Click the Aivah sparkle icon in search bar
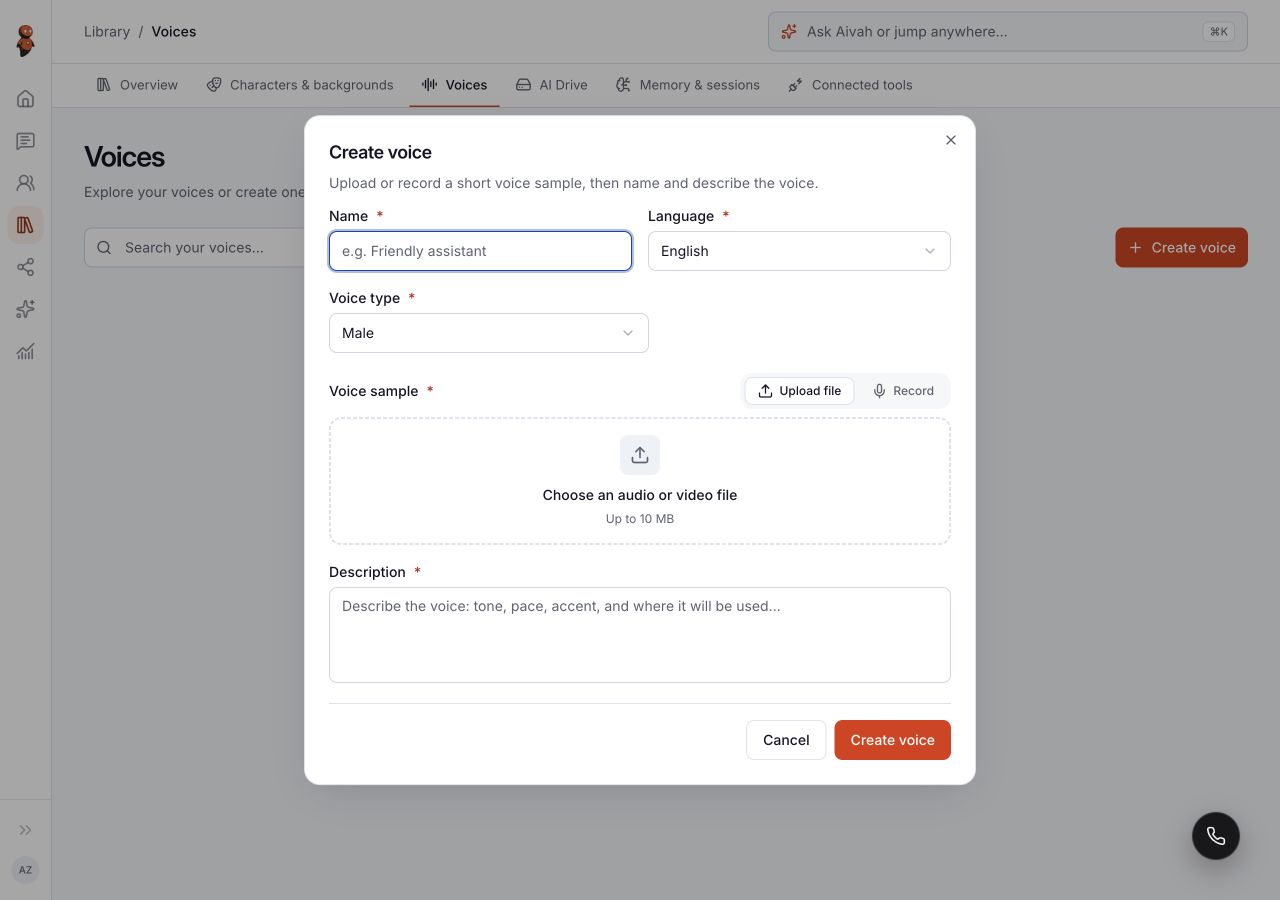Screen dimensions: 1280x900 point(789,31)
